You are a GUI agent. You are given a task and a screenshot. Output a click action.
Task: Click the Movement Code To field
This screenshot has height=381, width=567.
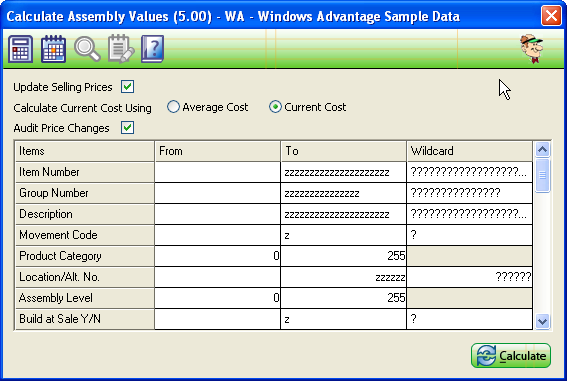(344, 235)
